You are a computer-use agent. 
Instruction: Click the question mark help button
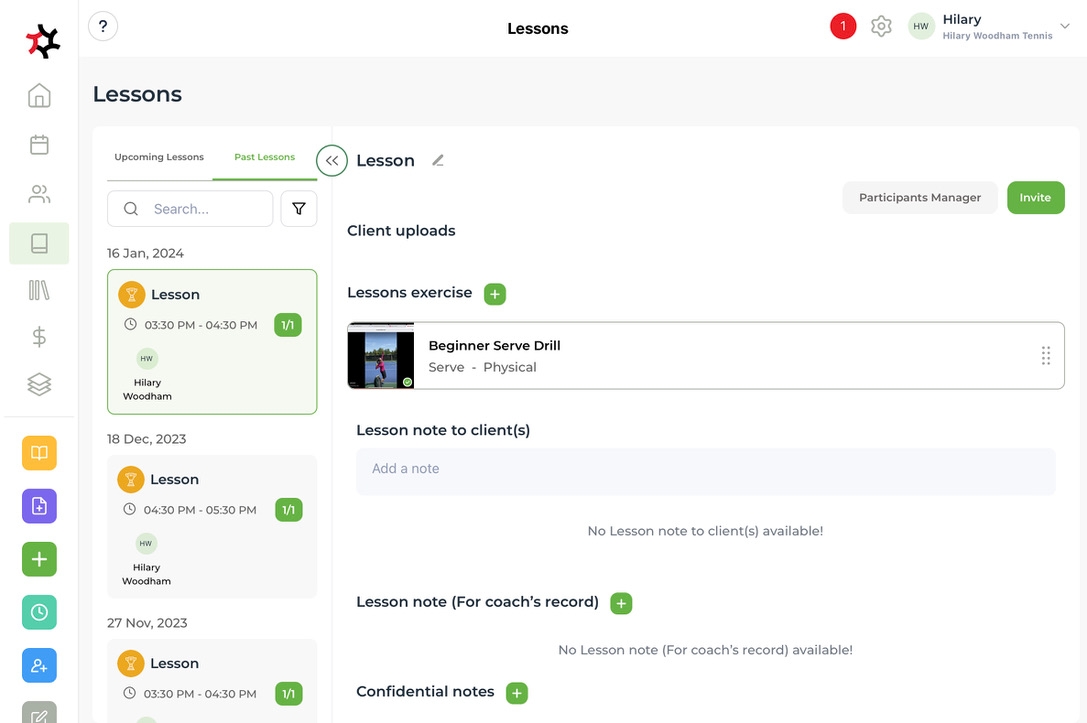pyautogui.click(x=103, y=27)
